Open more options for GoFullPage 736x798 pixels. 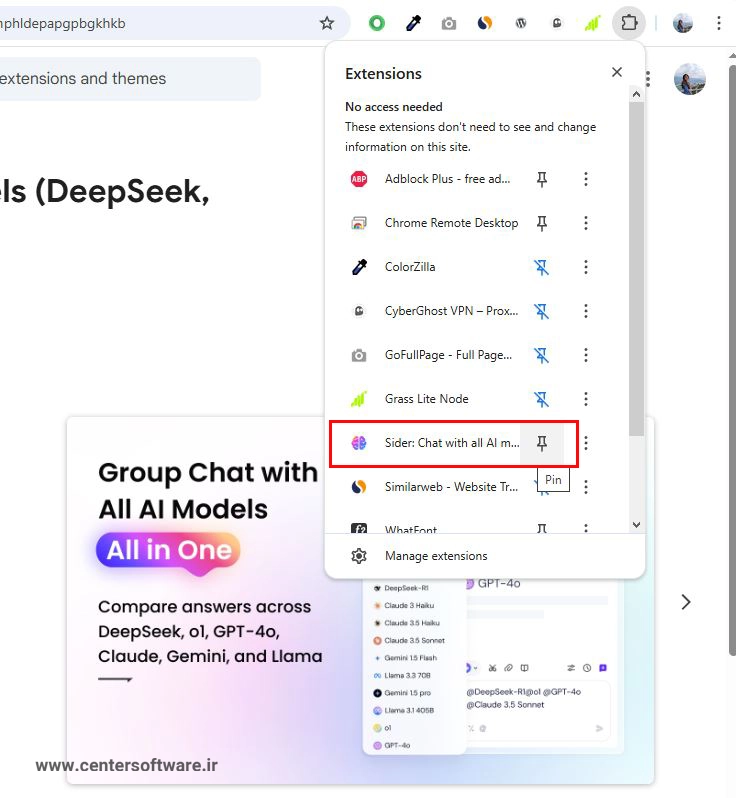click(x=586, y=355)
